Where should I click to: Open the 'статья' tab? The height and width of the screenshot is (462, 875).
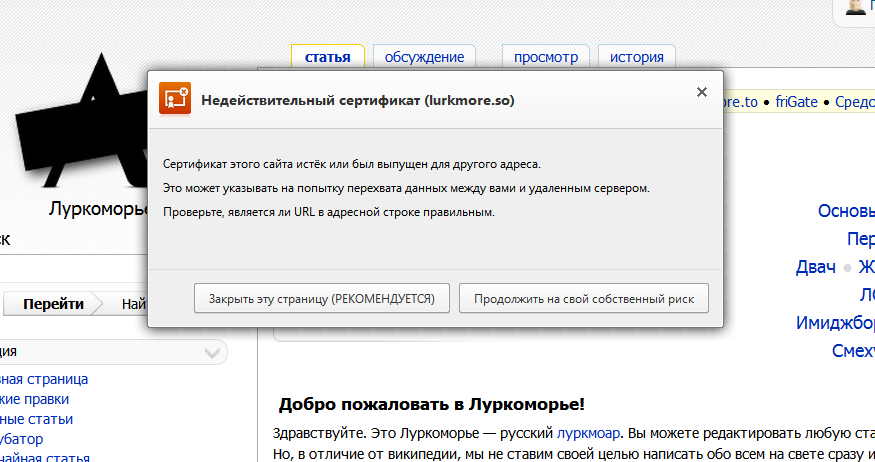pyautogui.click(x=328, y=57)
